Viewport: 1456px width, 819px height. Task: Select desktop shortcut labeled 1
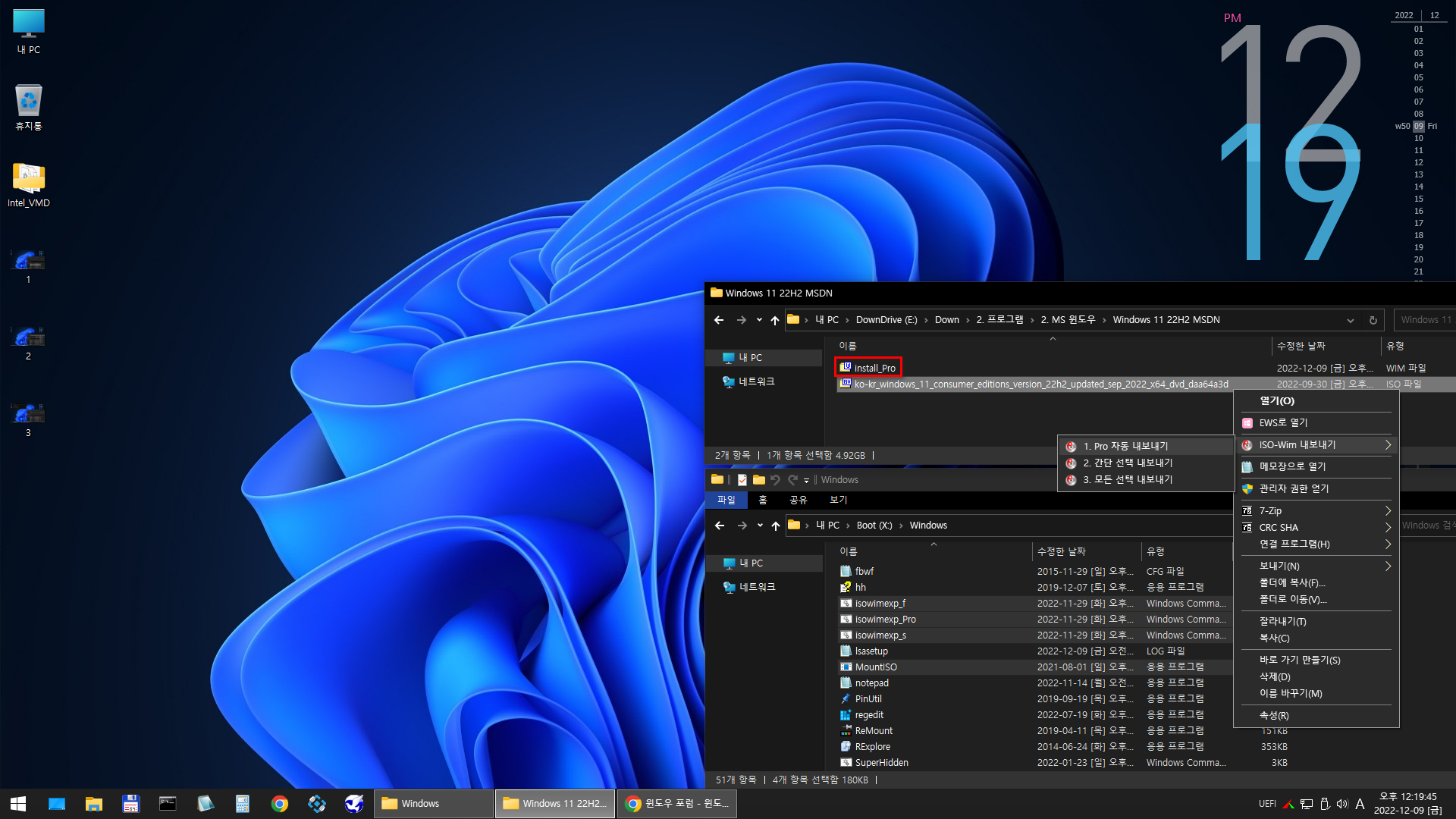(x=29, y=265)
